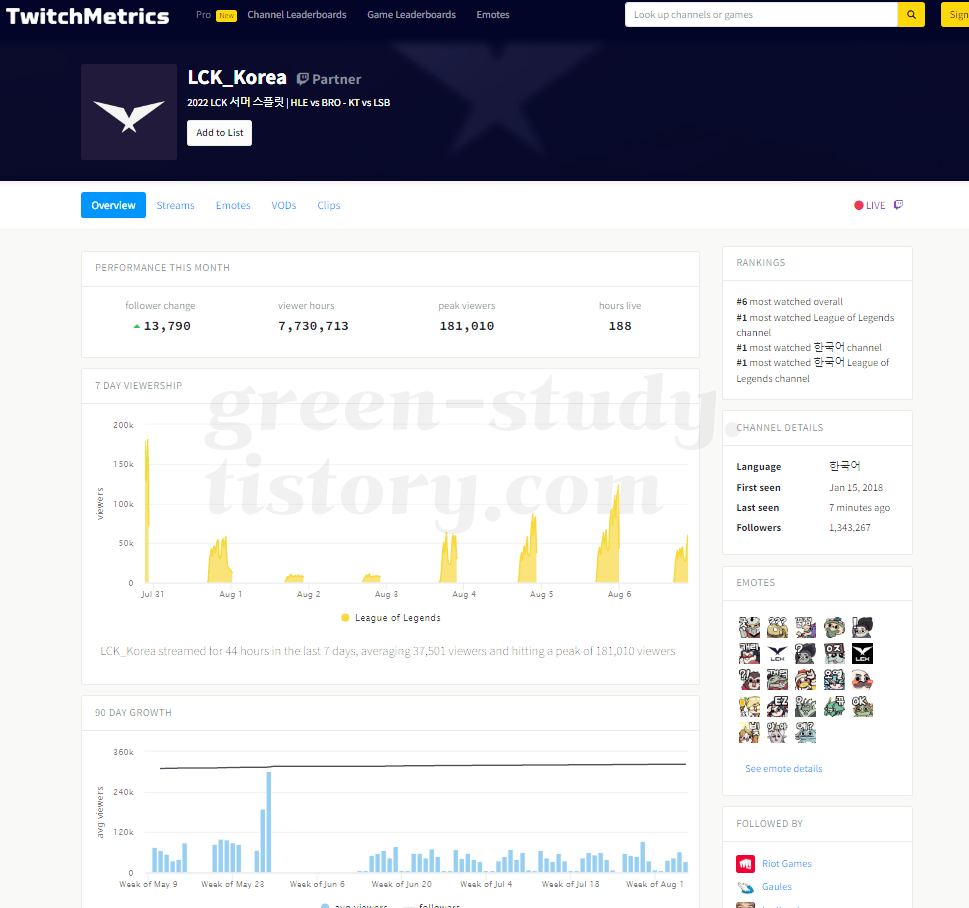Screen dimensions: 969x908
Task: Click the "181,010" peak viewers value
Action: coord(467,326)
